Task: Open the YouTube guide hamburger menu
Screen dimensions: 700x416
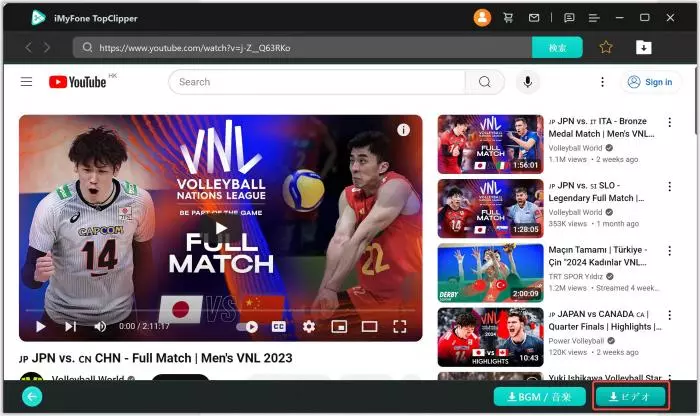Action: 26,82
